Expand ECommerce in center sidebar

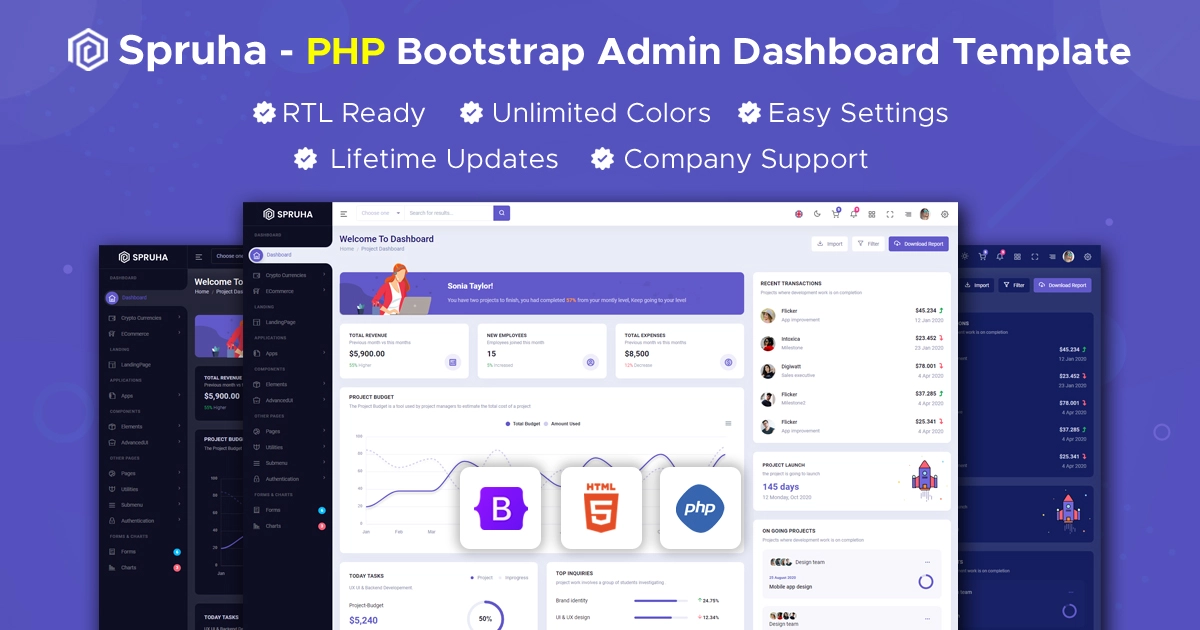[x=290, y=291]
